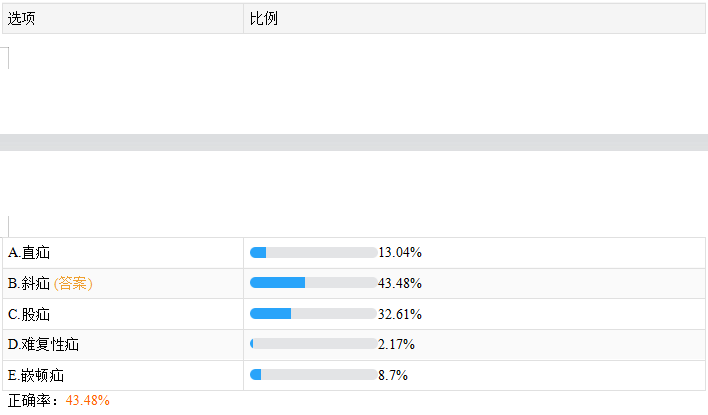This screenshot has height=415, width=708.
Task: Click the 8.7% percentage value
Action: click(393, 375)
